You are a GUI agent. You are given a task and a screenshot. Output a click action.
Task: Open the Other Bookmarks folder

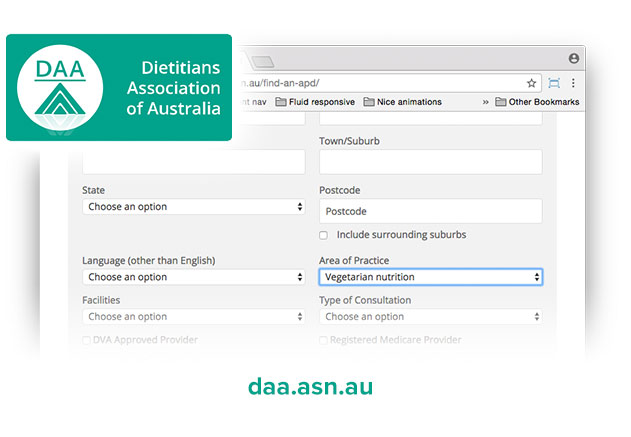click(x=537, y=102)
